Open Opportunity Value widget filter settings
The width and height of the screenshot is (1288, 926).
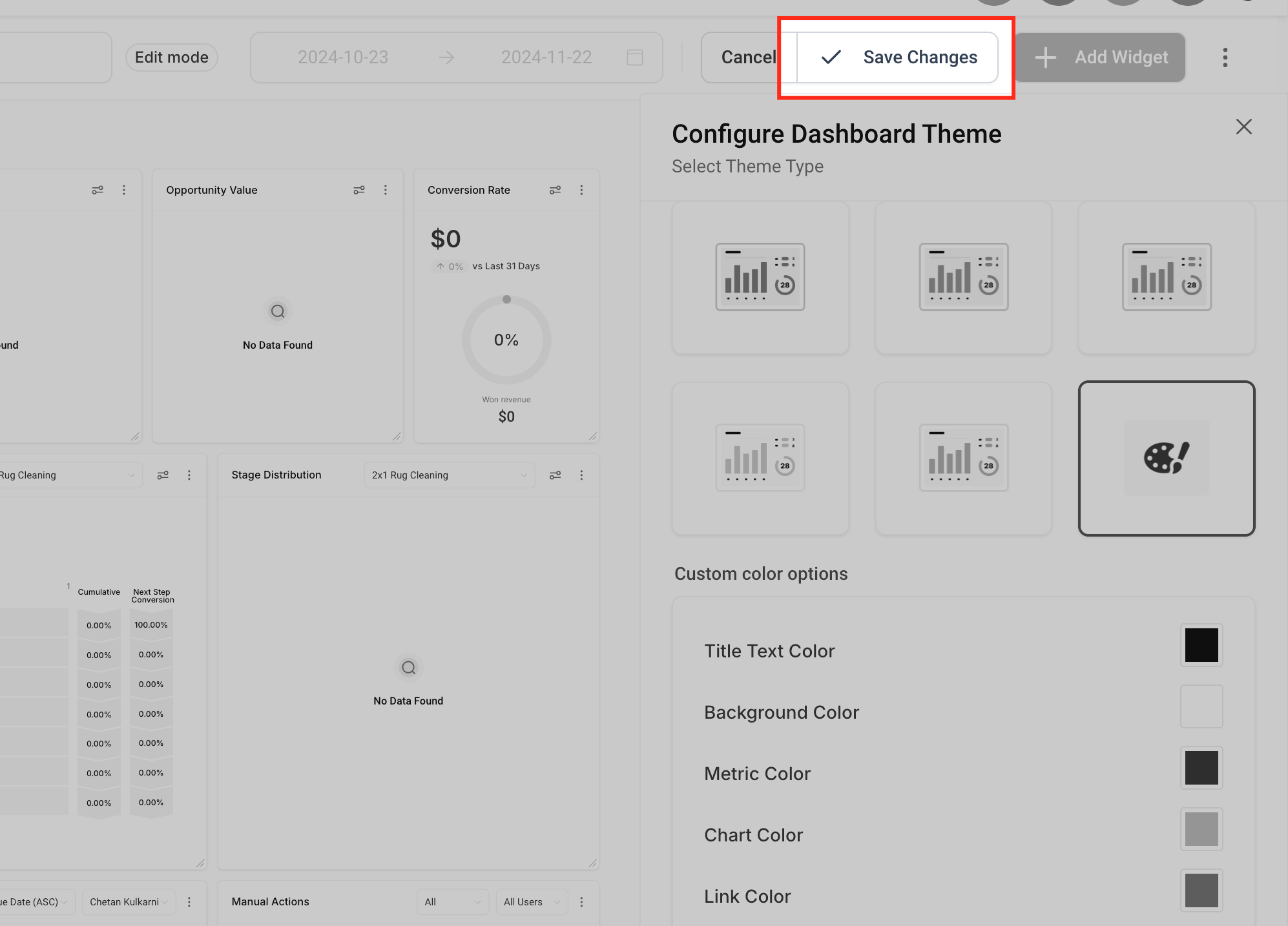click(x=359, y=190)
